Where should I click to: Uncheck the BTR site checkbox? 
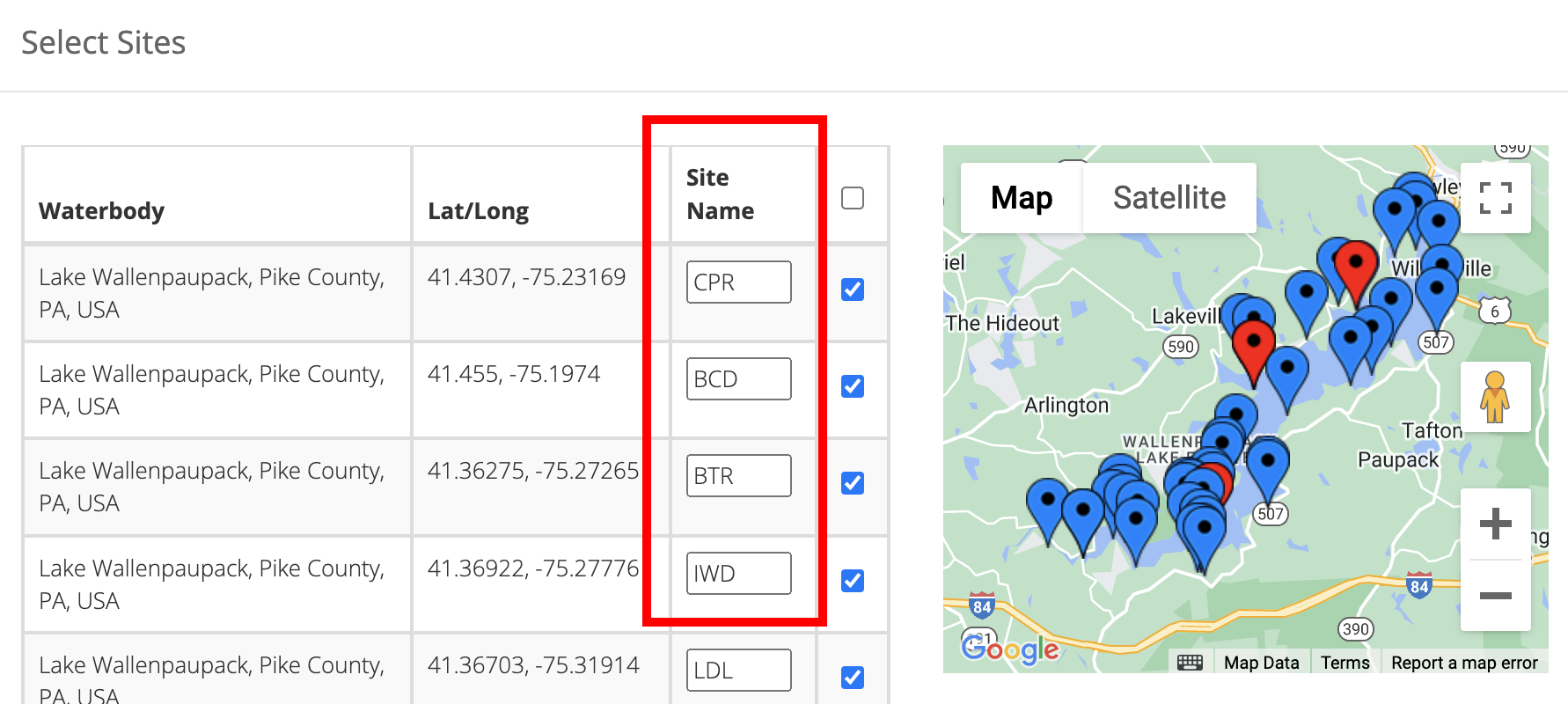pyautogui.click(x=853, y=483)
